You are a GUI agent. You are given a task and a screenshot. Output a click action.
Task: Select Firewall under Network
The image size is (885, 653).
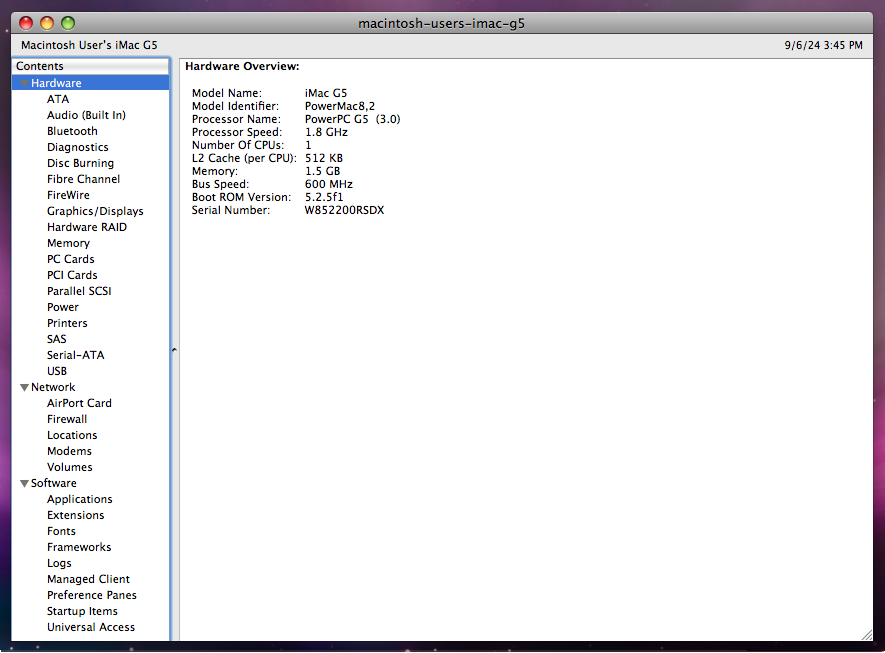tap(67, 419)
